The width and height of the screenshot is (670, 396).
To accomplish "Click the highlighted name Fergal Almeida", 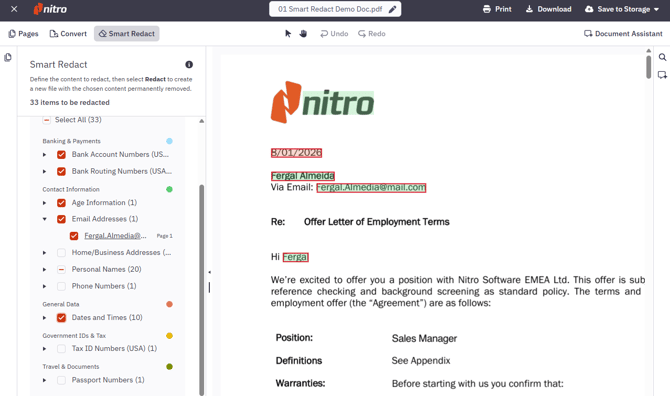I will [303, 176].
